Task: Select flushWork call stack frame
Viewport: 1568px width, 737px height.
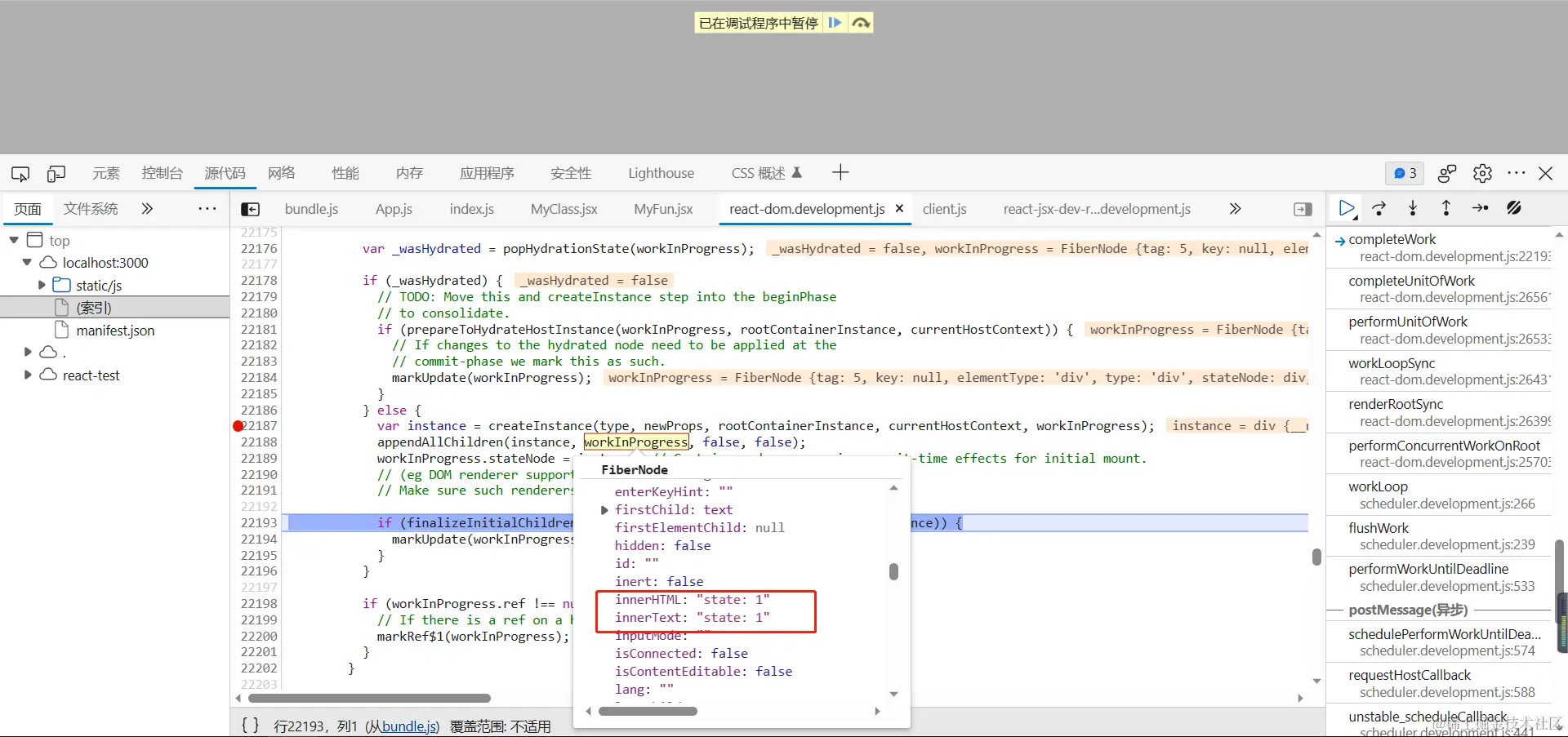Action: point(1439,536)
